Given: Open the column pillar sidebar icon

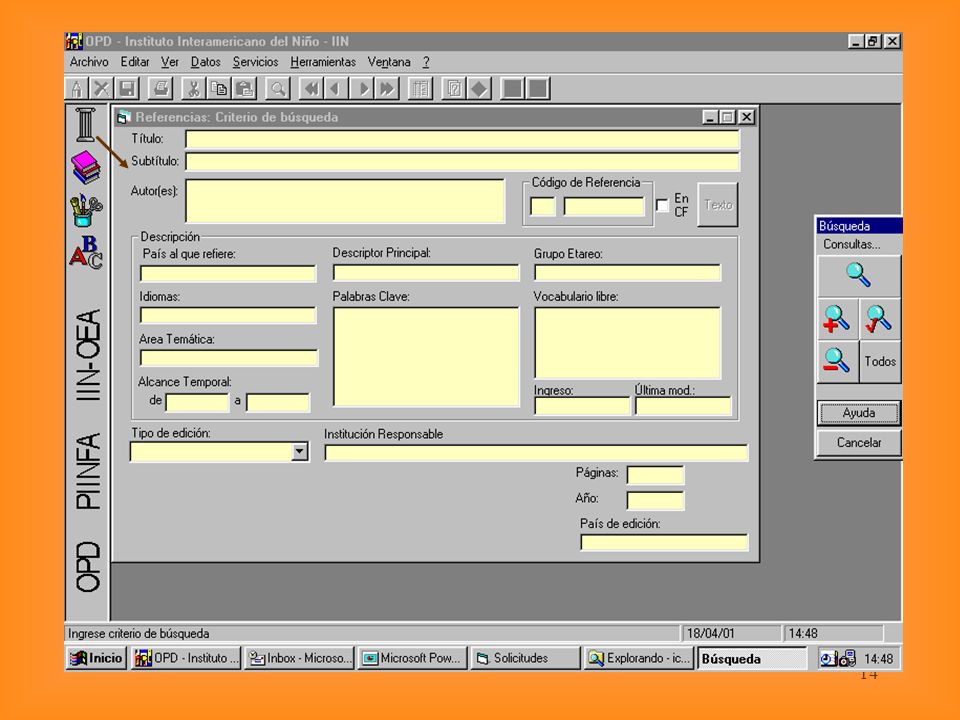Looking at the screenshot, I should (85, 124).
